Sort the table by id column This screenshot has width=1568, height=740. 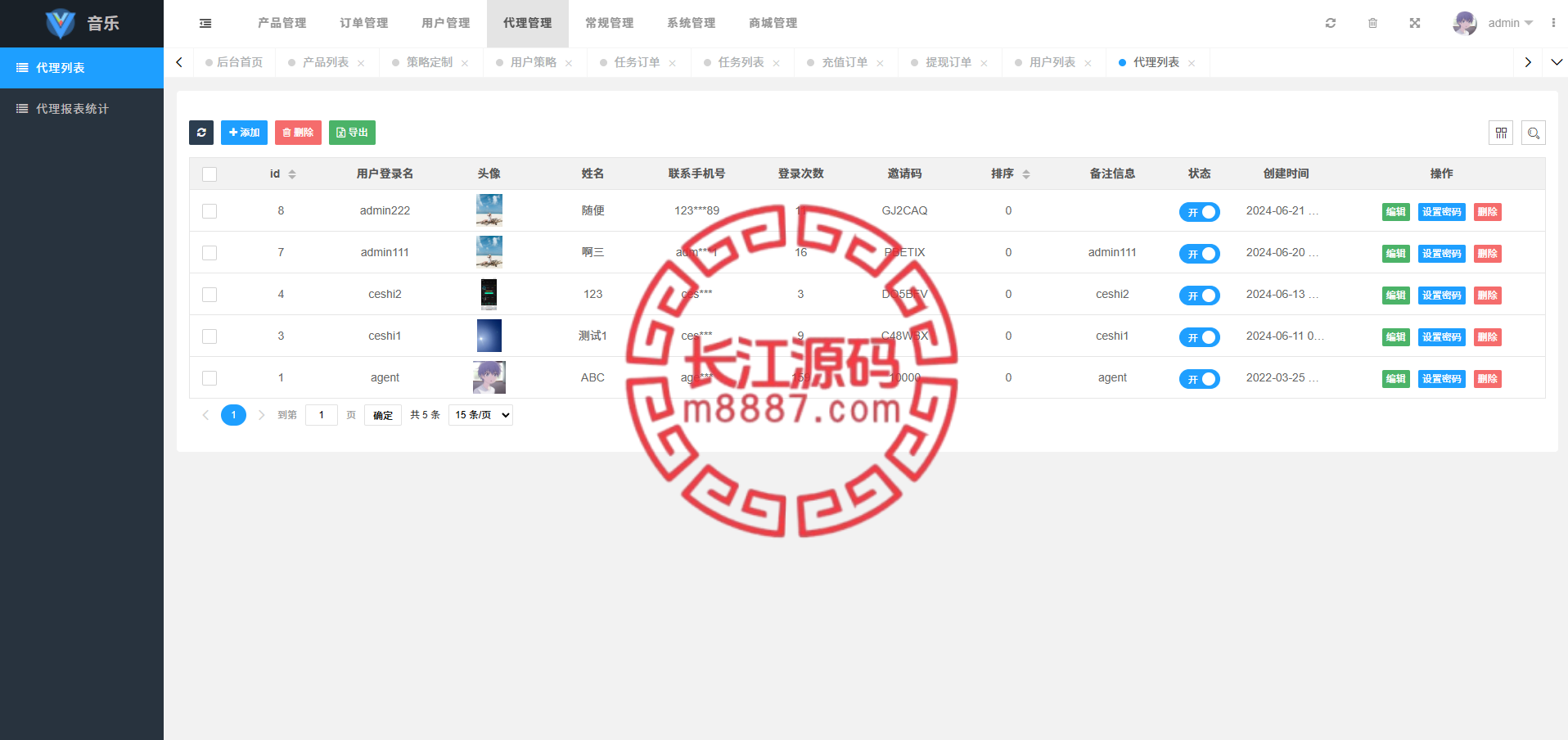click(x=292, y=174)
